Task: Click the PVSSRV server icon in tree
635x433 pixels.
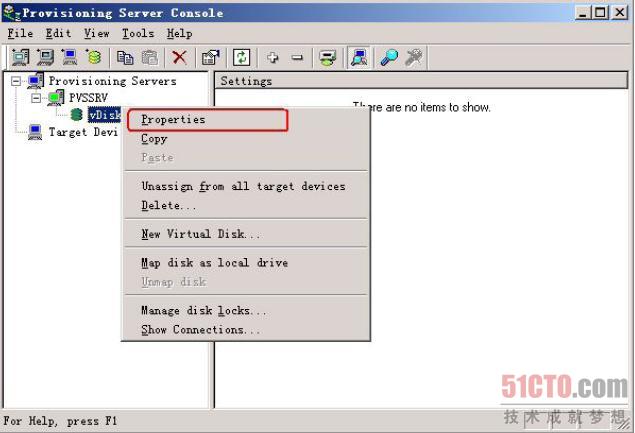Action: click(55, 98)
